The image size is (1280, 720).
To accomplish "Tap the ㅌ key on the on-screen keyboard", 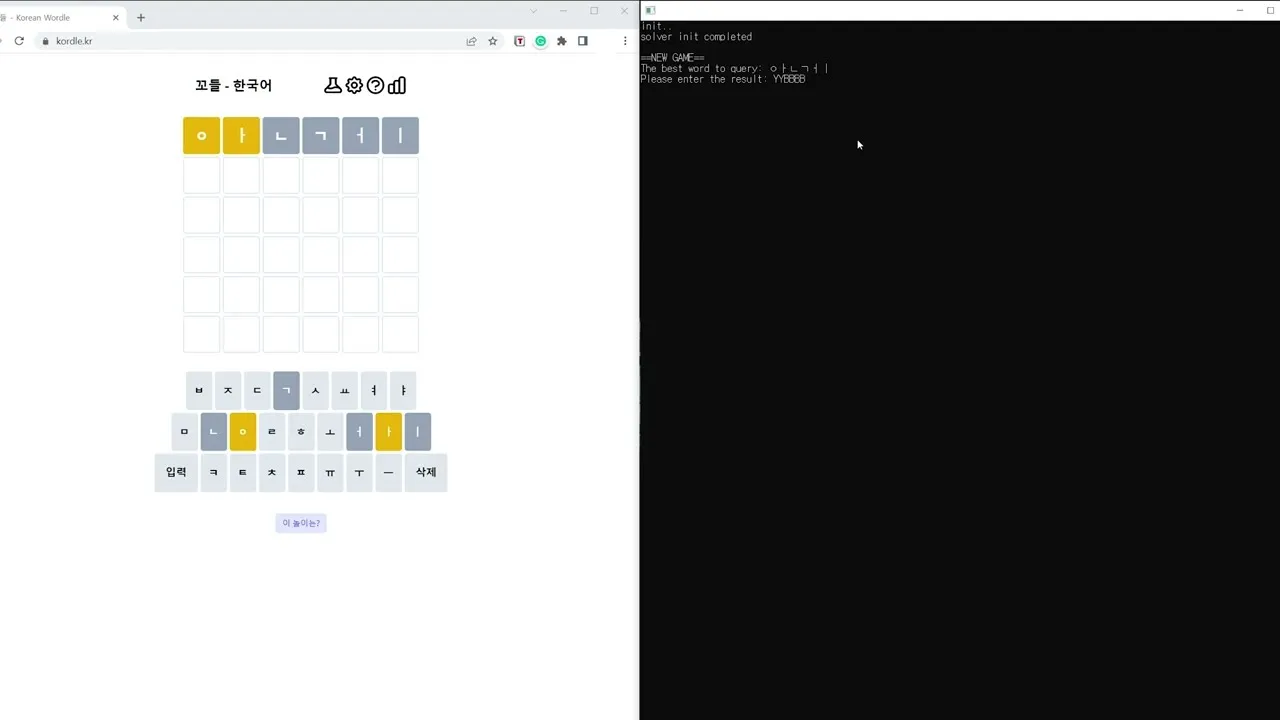I will click(x=242, y=472).
